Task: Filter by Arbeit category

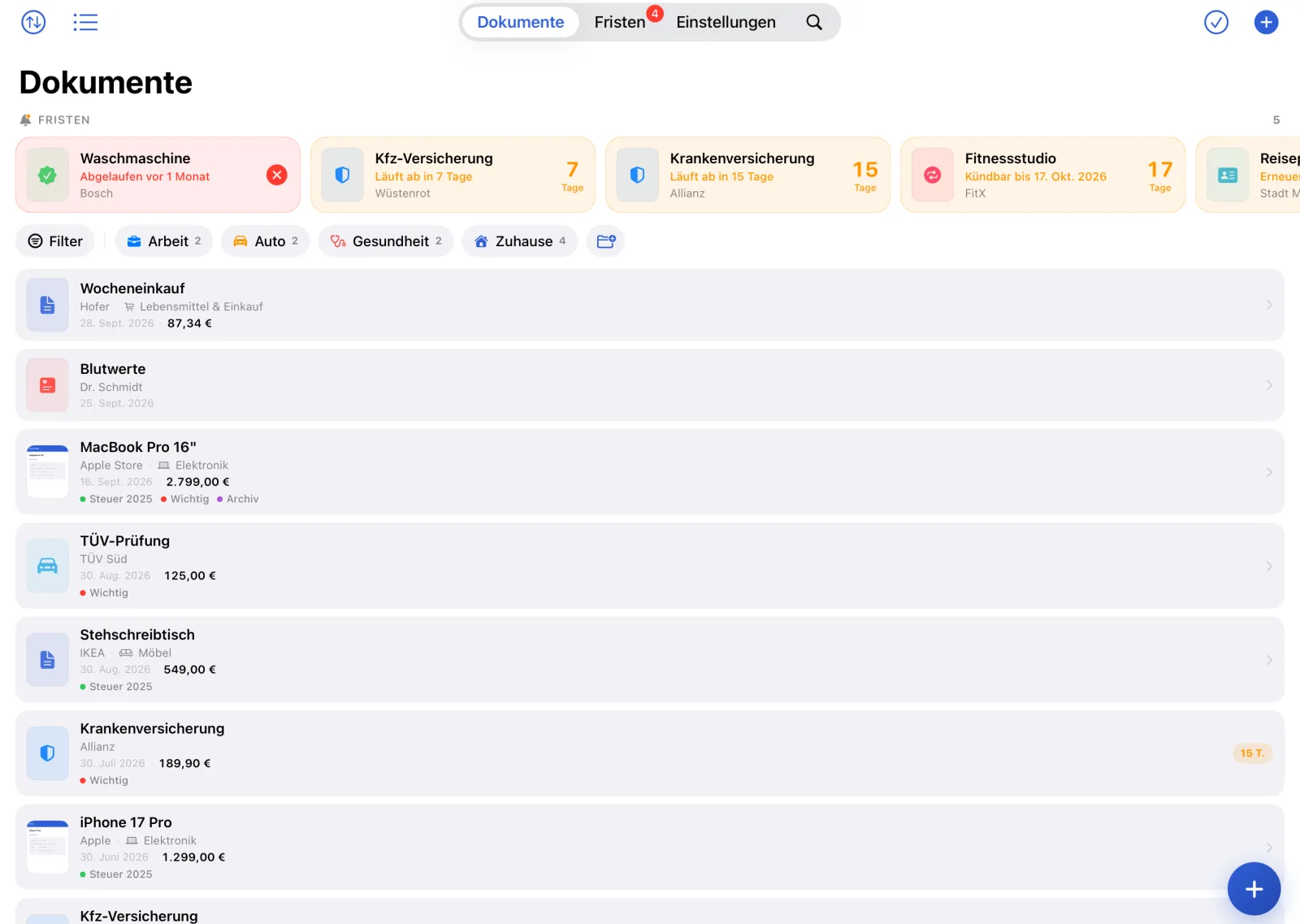Action: [163, 241]
